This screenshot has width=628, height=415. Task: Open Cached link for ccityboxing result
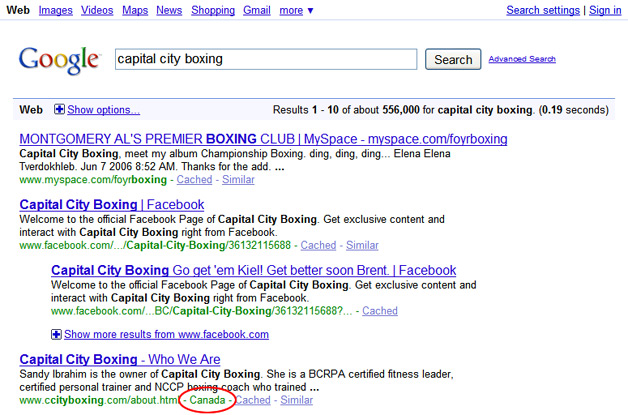253,400
